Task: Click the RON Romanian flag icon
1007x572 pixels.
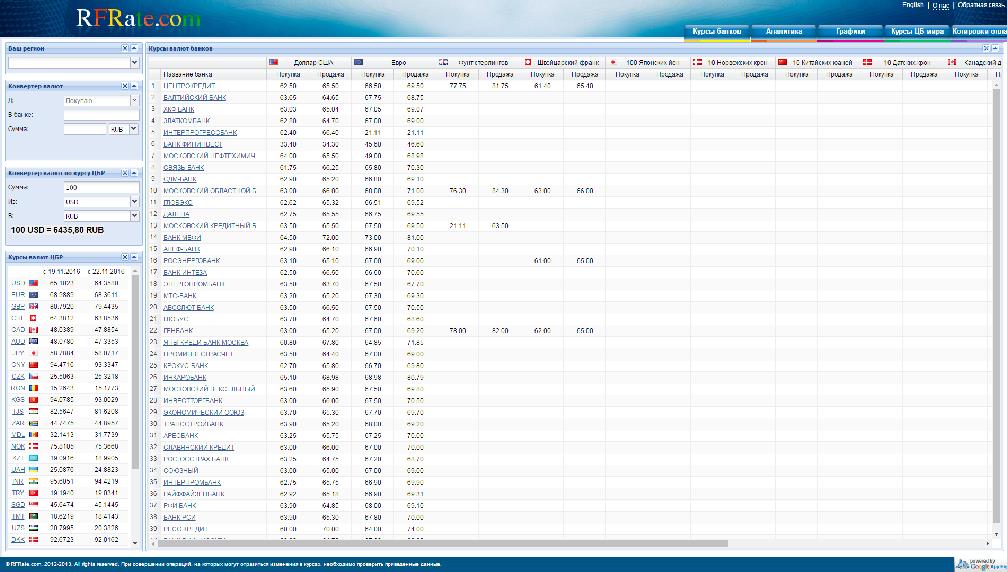Action: click(33, 388)
